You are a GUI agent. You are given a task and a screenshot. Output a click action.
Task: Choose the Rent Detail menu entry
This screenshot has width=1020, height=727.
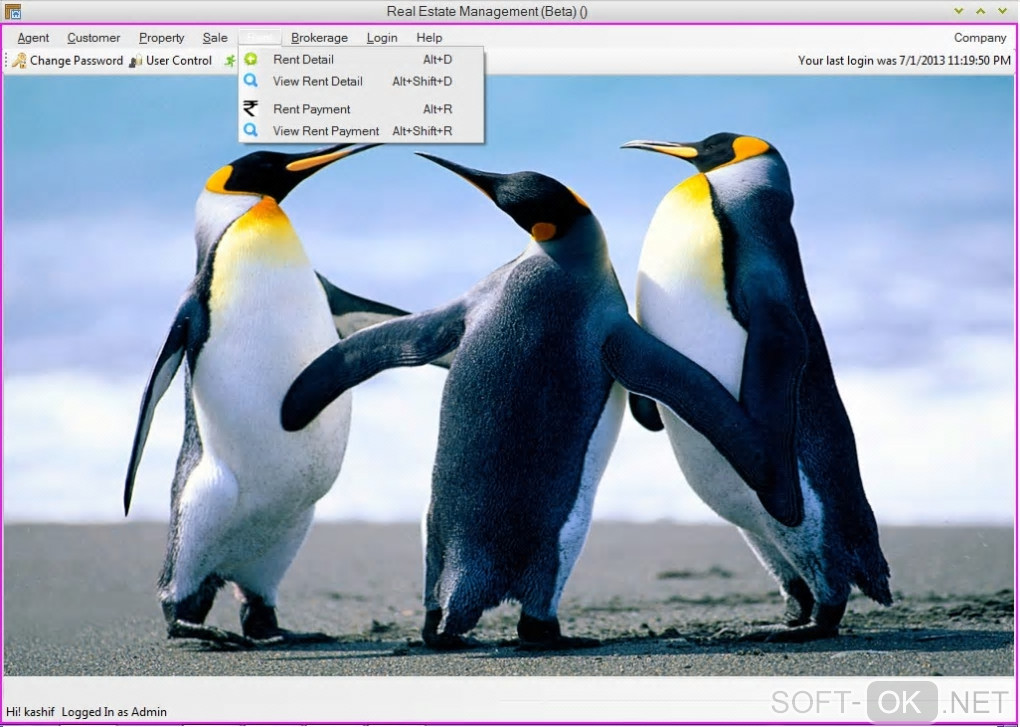pos(361,59)
